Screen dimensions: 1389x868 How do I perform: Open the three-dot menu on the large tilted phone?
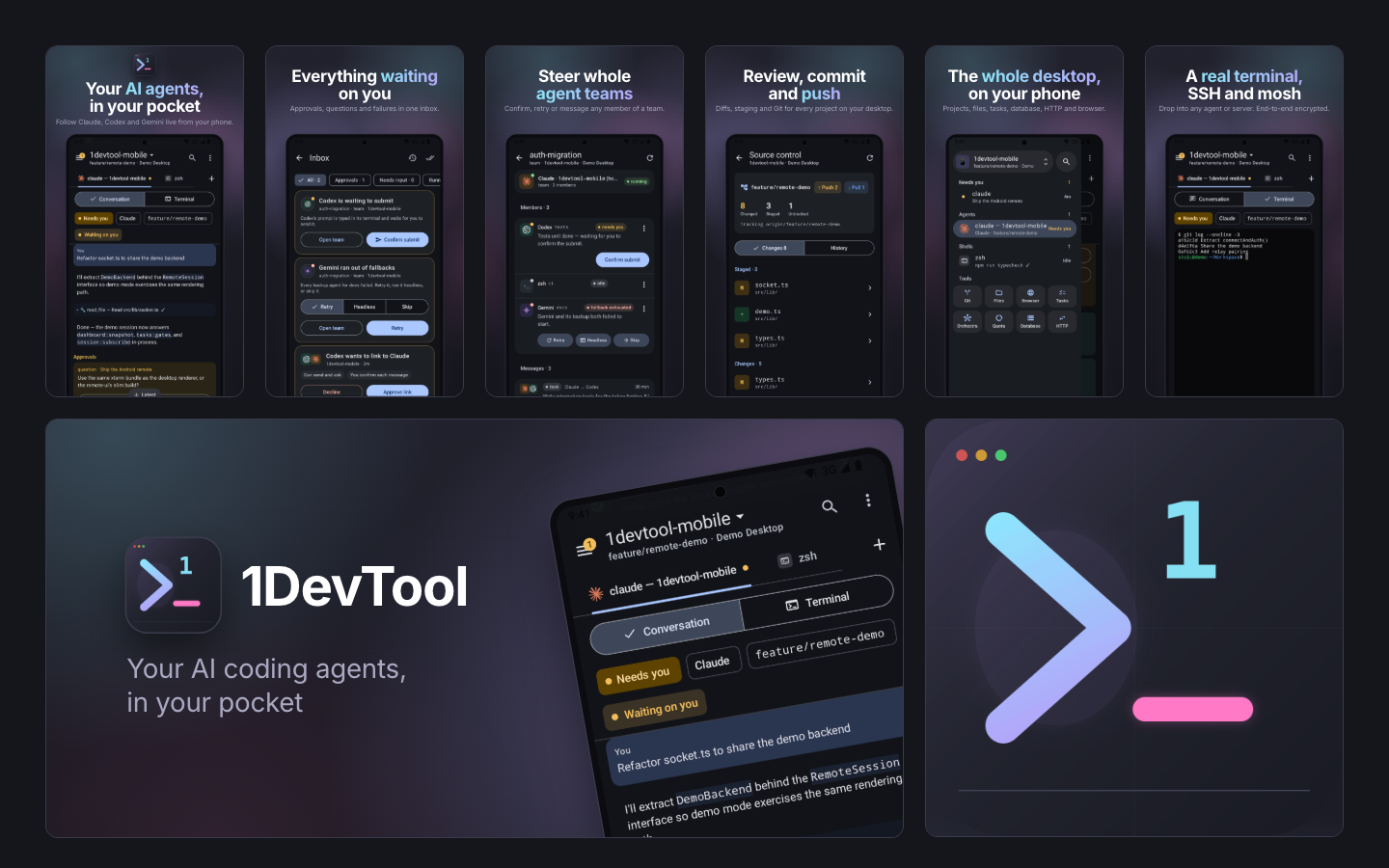tap(868, 500)
